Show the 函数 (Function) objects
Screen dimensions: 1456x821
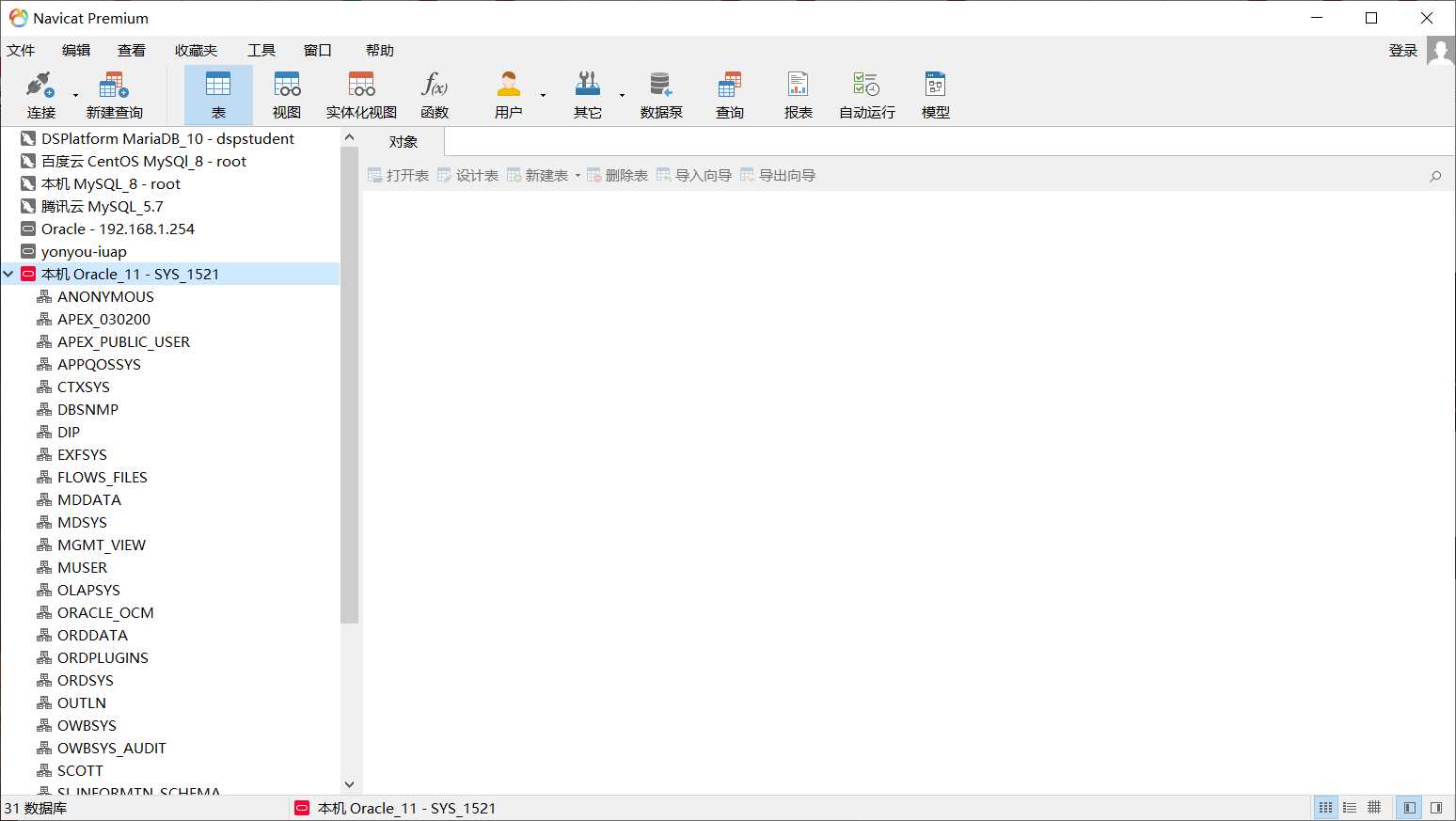[x=435, y=95]
